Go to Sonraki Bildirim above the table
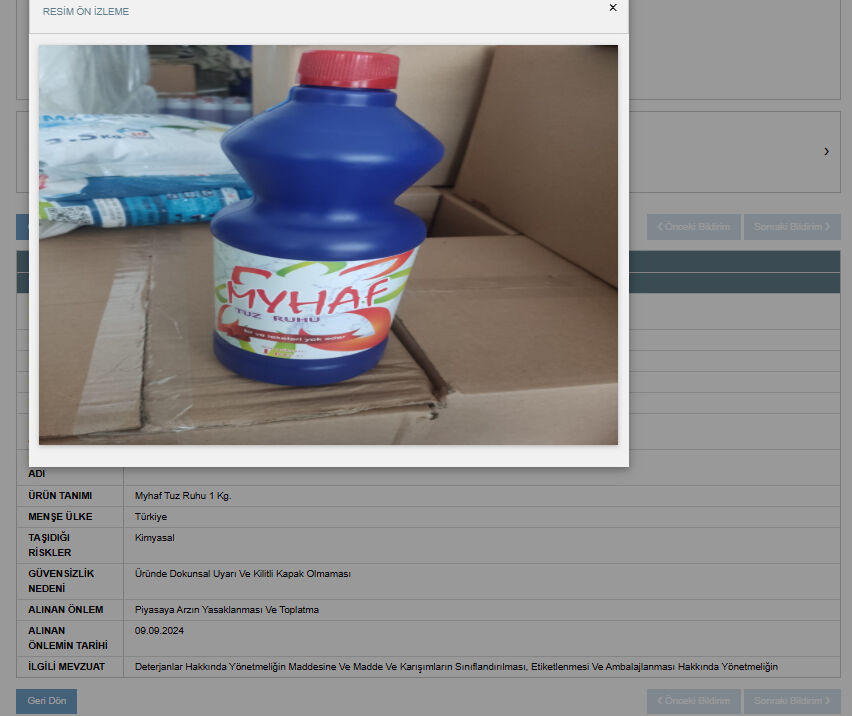 [x=791, y=227]
